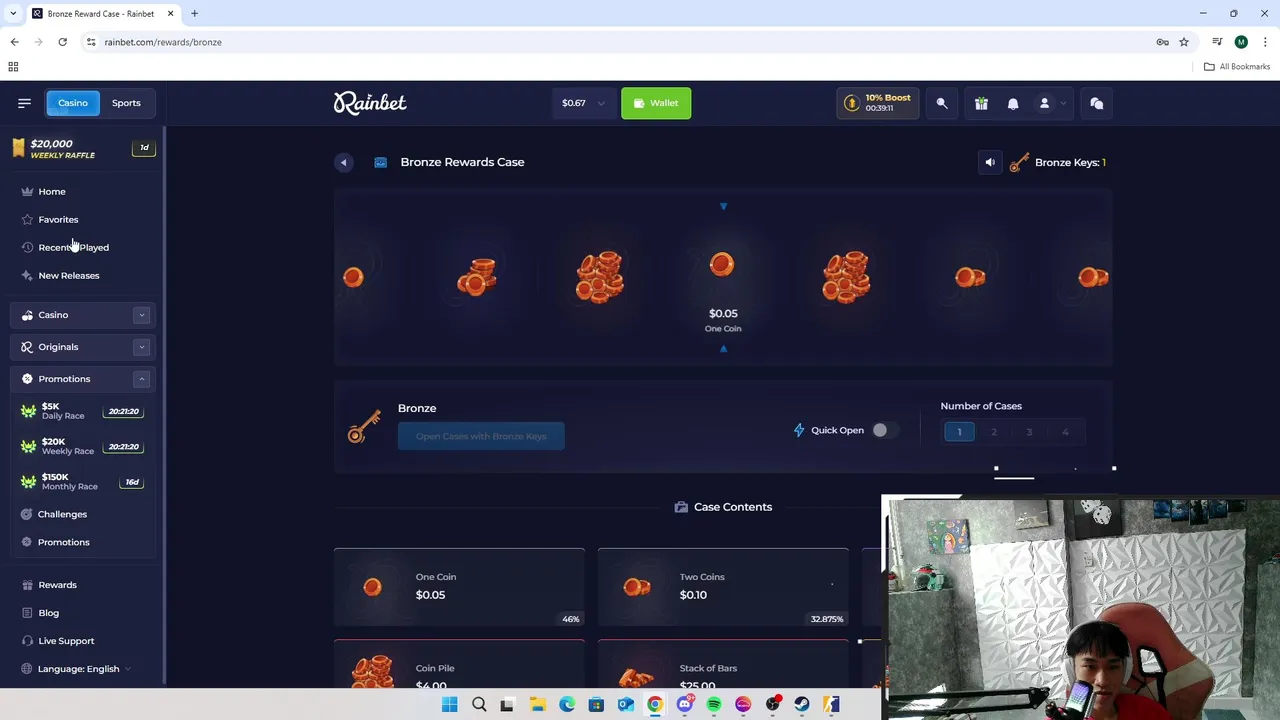Open Rewards in sidebar
Viewport: 1280px width, 720px height.
click(x=57, y=585)
